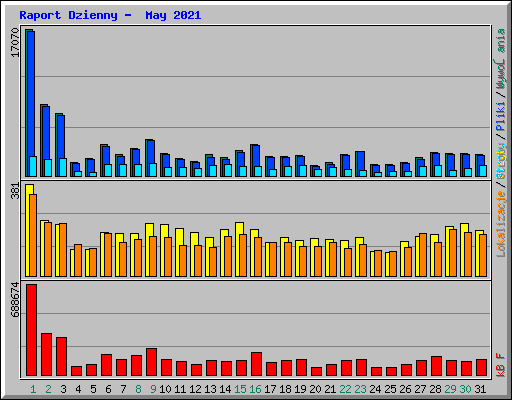Select day label 22 on the axis
Screen dimensions: 512x400
(345, 389)
